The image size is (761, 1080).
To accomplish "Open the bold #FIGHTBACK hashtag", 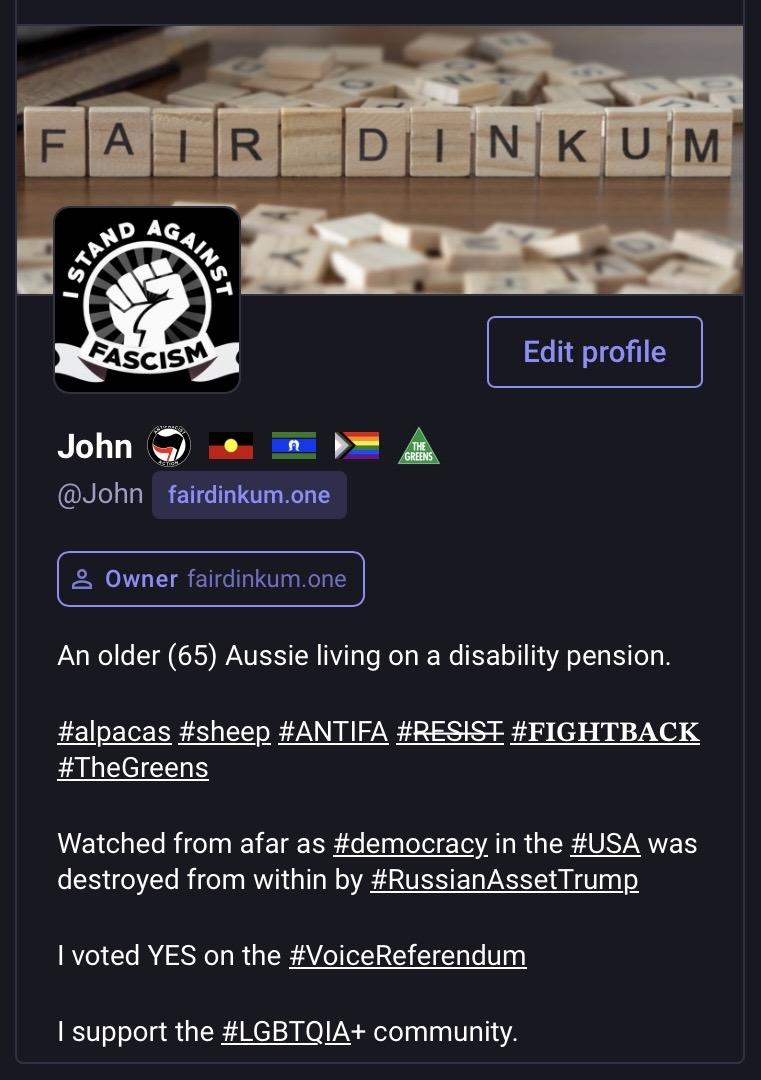I will point(605,731).
